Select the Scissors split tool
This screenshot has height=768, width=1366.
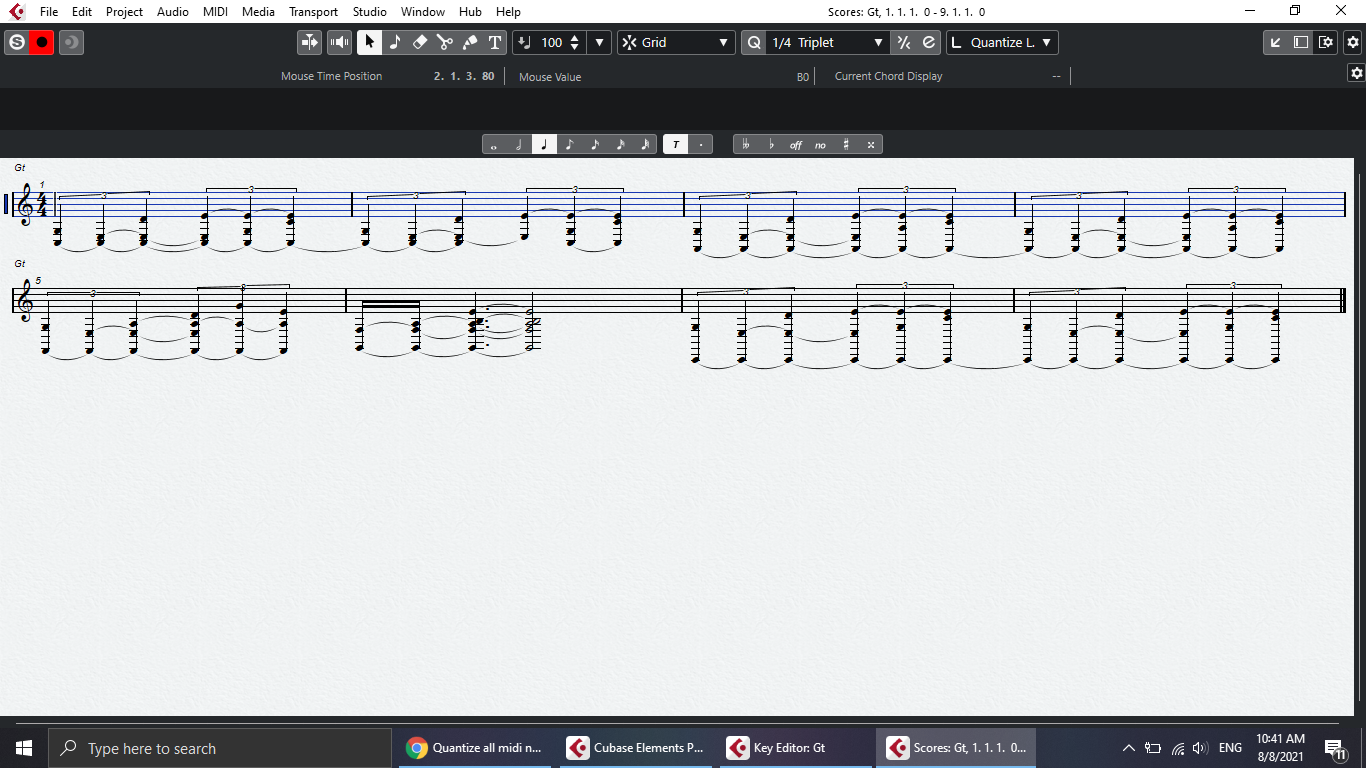point(443,42)
